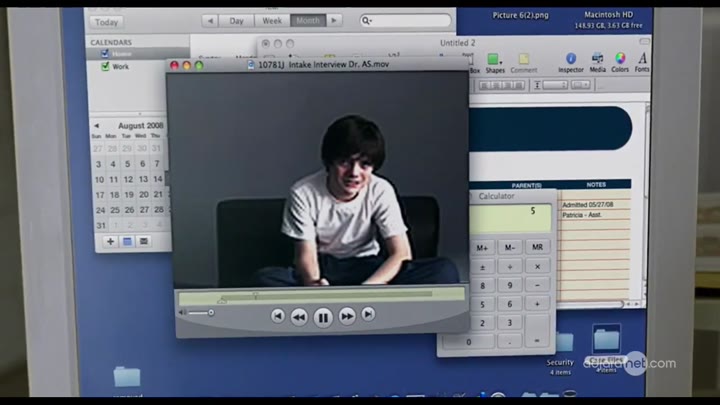The image size is (720, 405).
Task: Switch to Day view in calendar
Action: point(236,20)
